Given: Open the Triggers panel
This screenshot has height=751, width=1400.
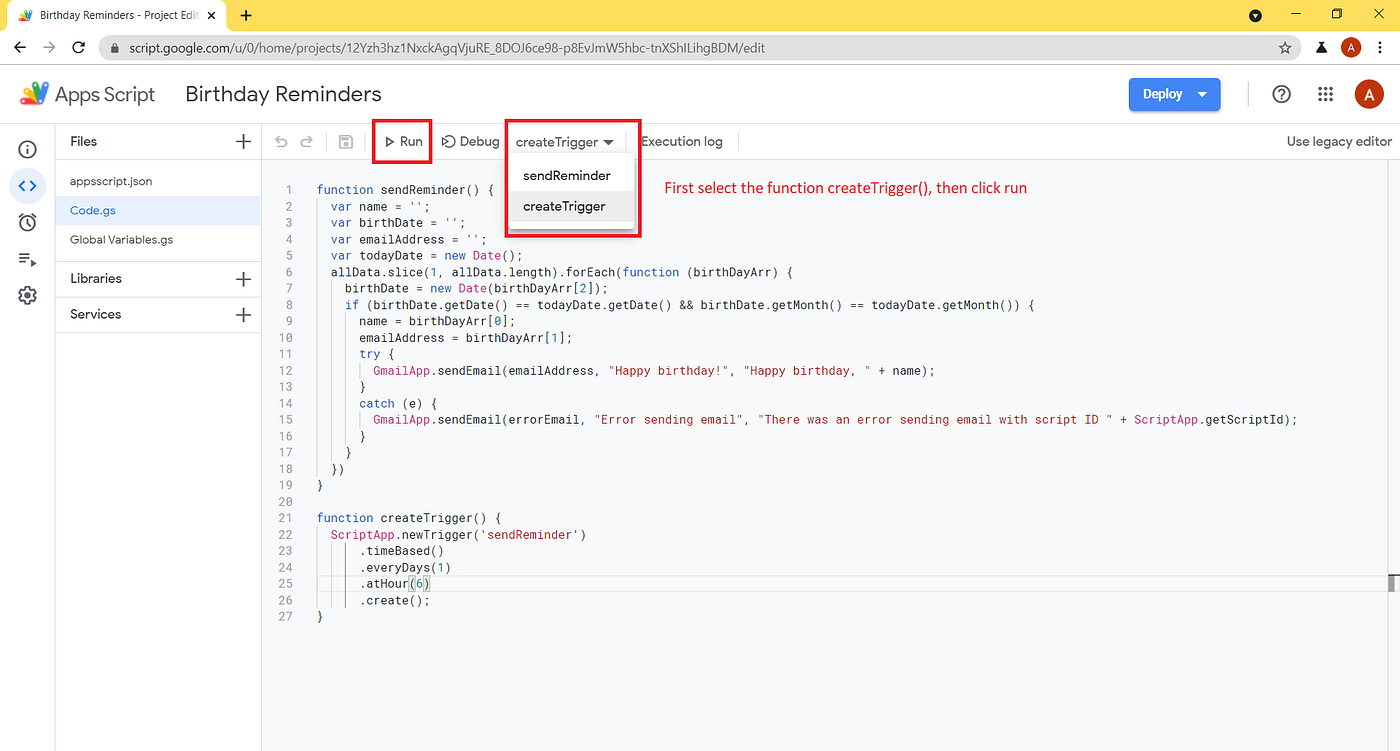Looking at the screenshot, I should (x=27, y=222).
